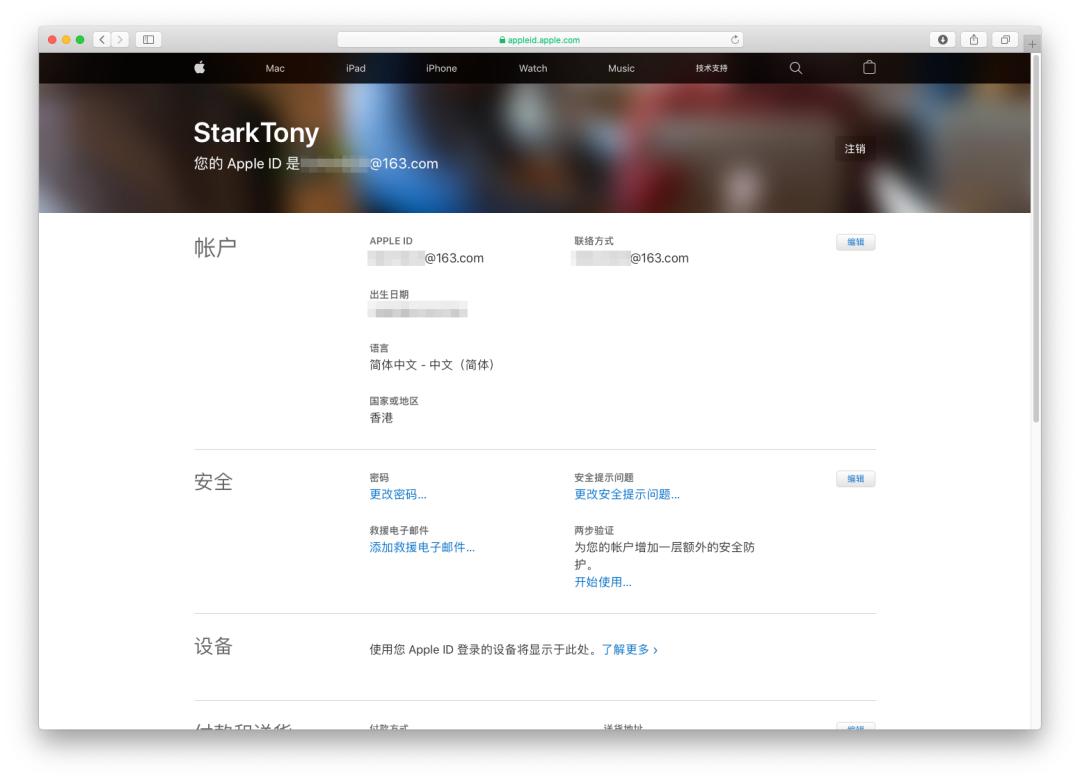
Task: Select the iPhone navigation item
Action: tap(439, 68)
